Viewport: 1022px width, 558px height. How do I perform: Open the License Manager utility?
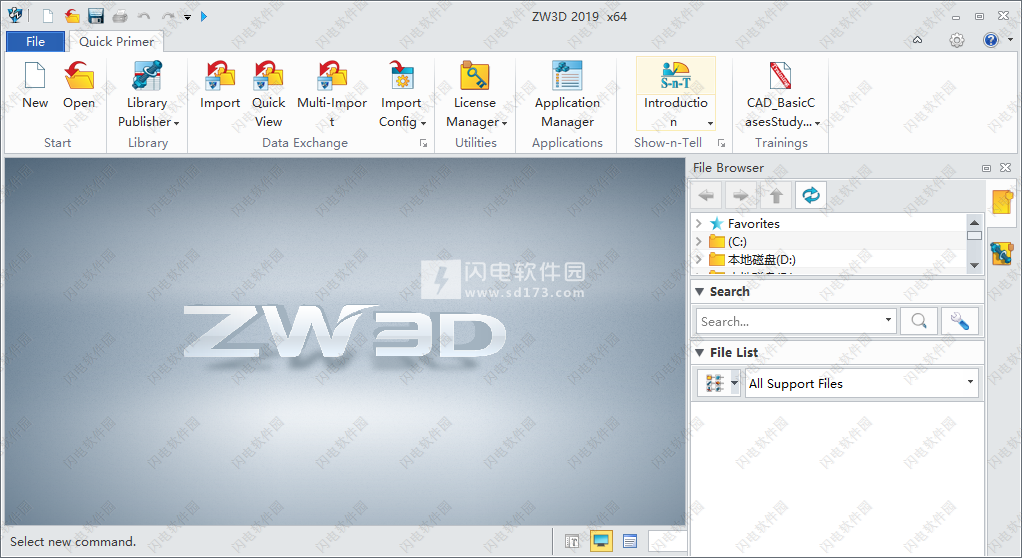474,76
